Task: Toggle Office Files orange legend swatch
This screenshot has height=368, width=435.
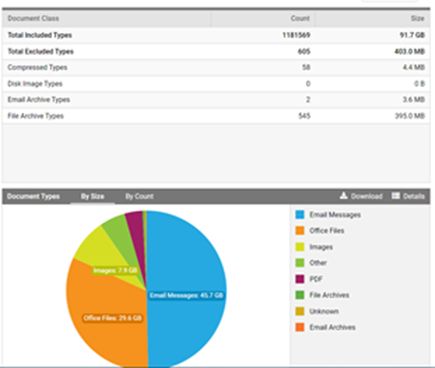Action: tap(300, 230)
